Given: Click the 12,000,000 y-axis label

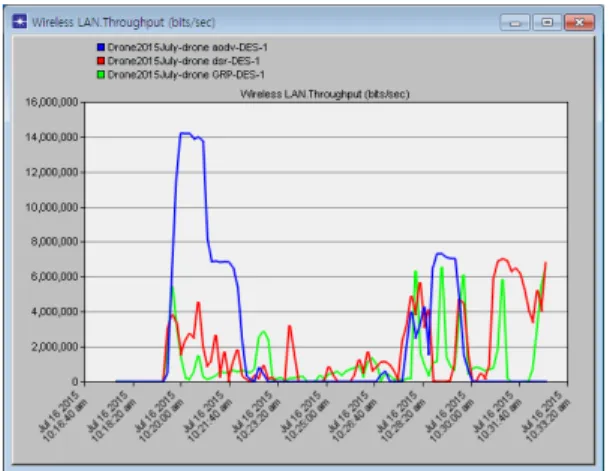Looking at the screenshot, I should point(52,172).
